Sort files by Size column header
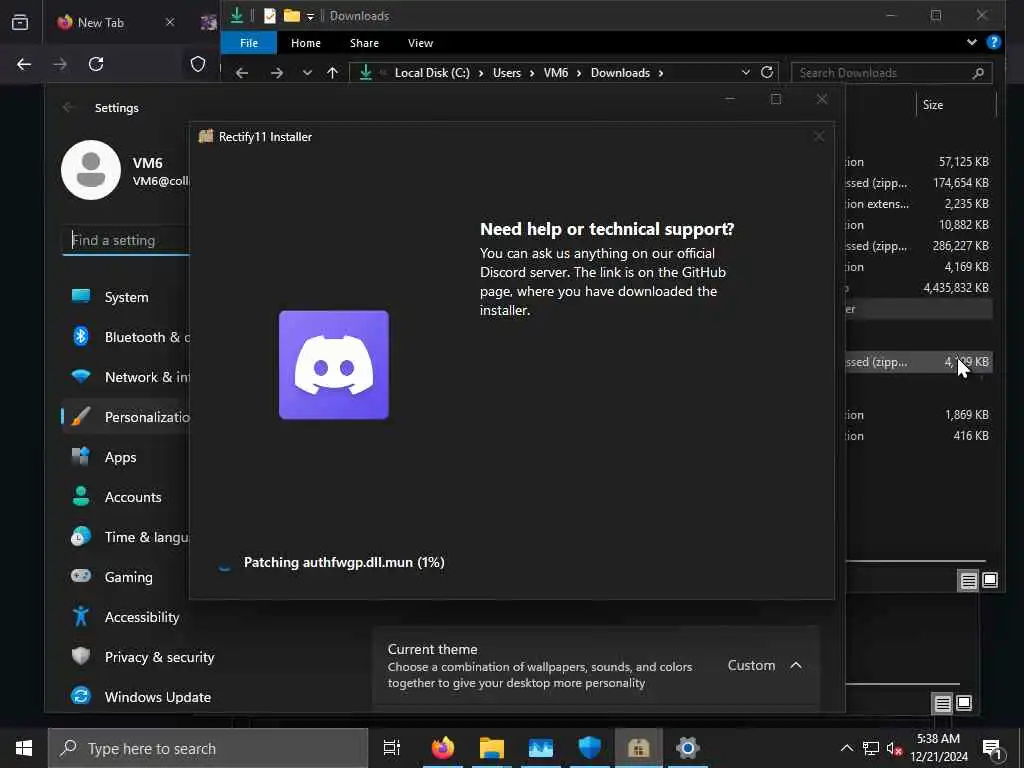The image size is (1024, 768). [x=933, y=104]
